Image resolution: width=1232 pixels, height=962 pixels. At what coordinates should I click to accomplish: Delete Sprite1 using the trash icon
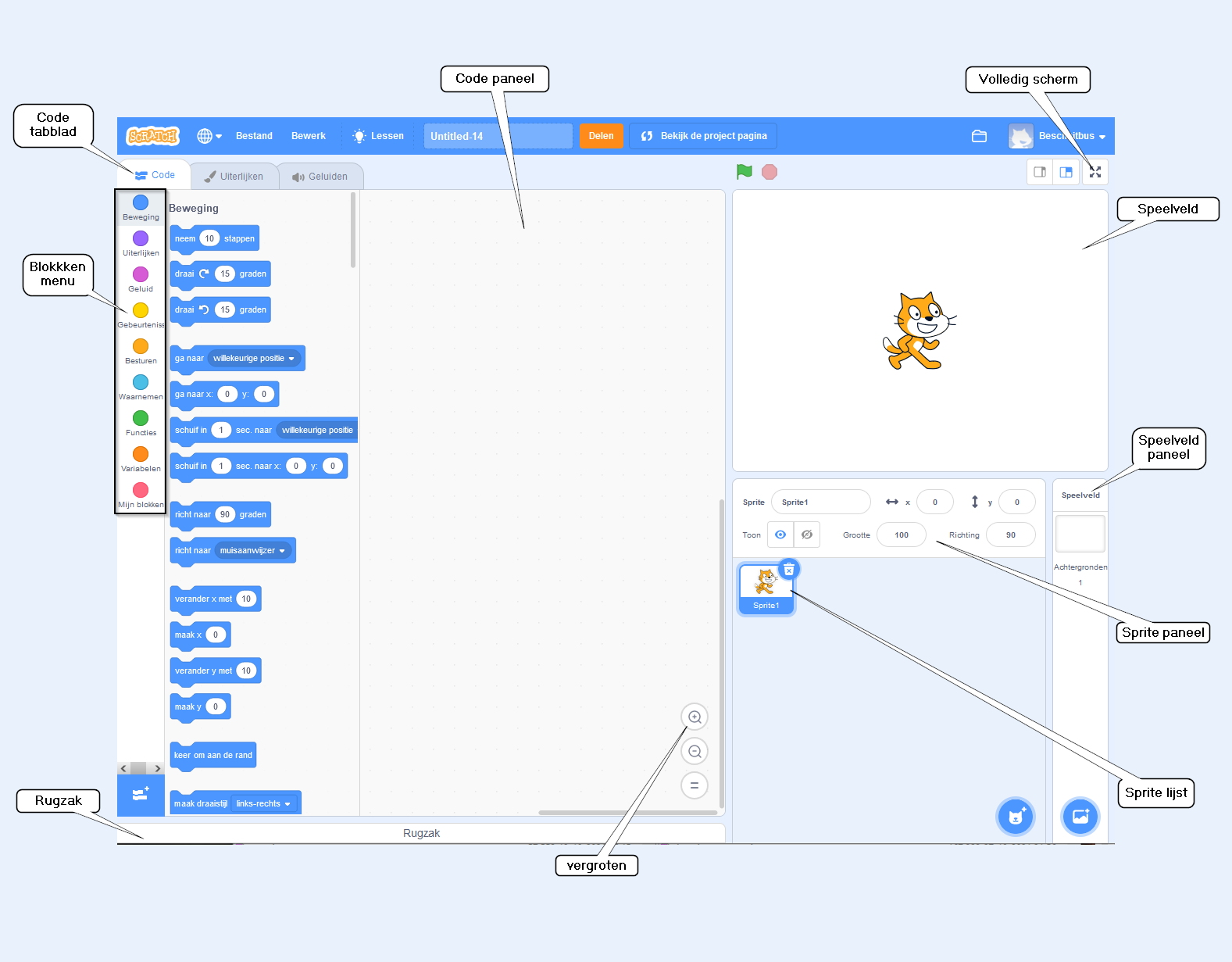(789, 570)
